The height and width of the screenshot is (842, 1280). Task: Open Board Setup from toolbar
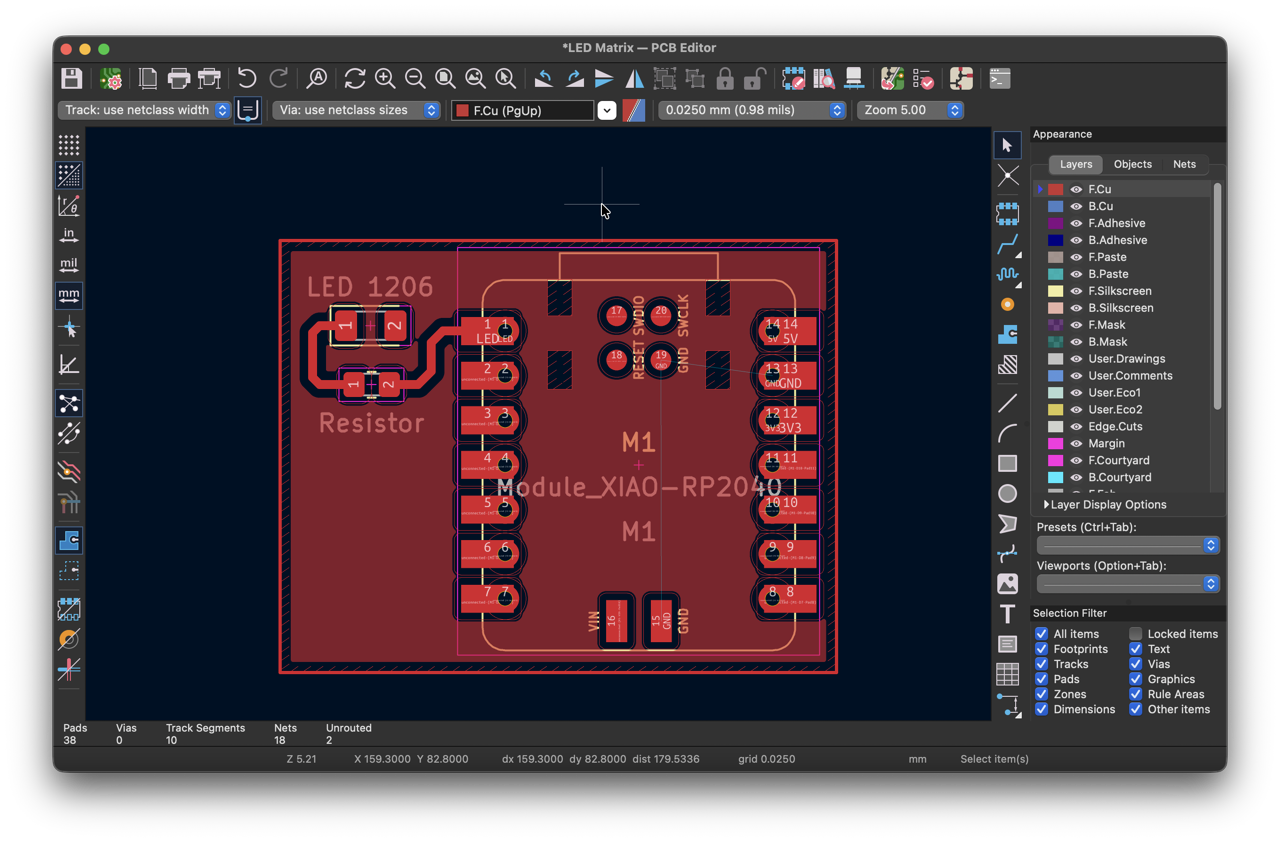click(x=111, y=78)
